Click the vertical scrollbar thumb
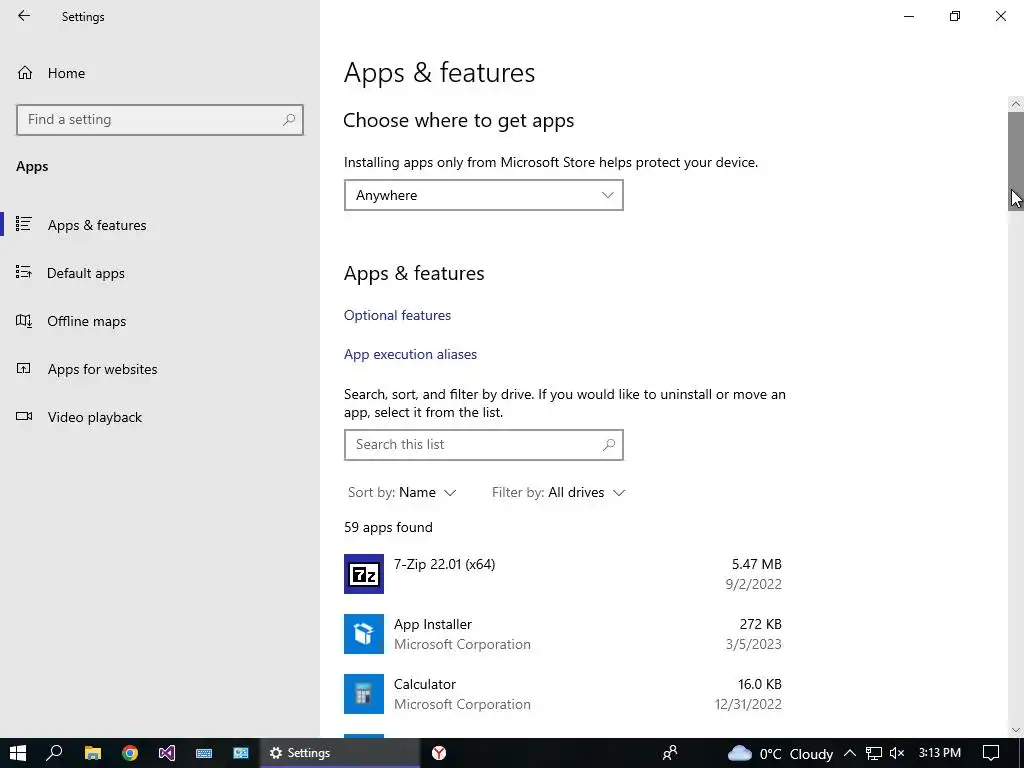This screenshot has height=768, width=1024. tap(1016, 161)
